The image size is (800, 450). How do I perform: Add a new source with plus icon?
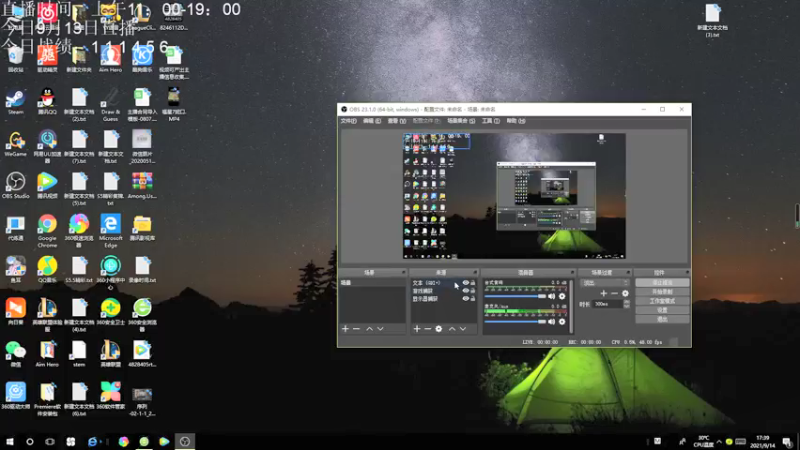coord(417,329)
